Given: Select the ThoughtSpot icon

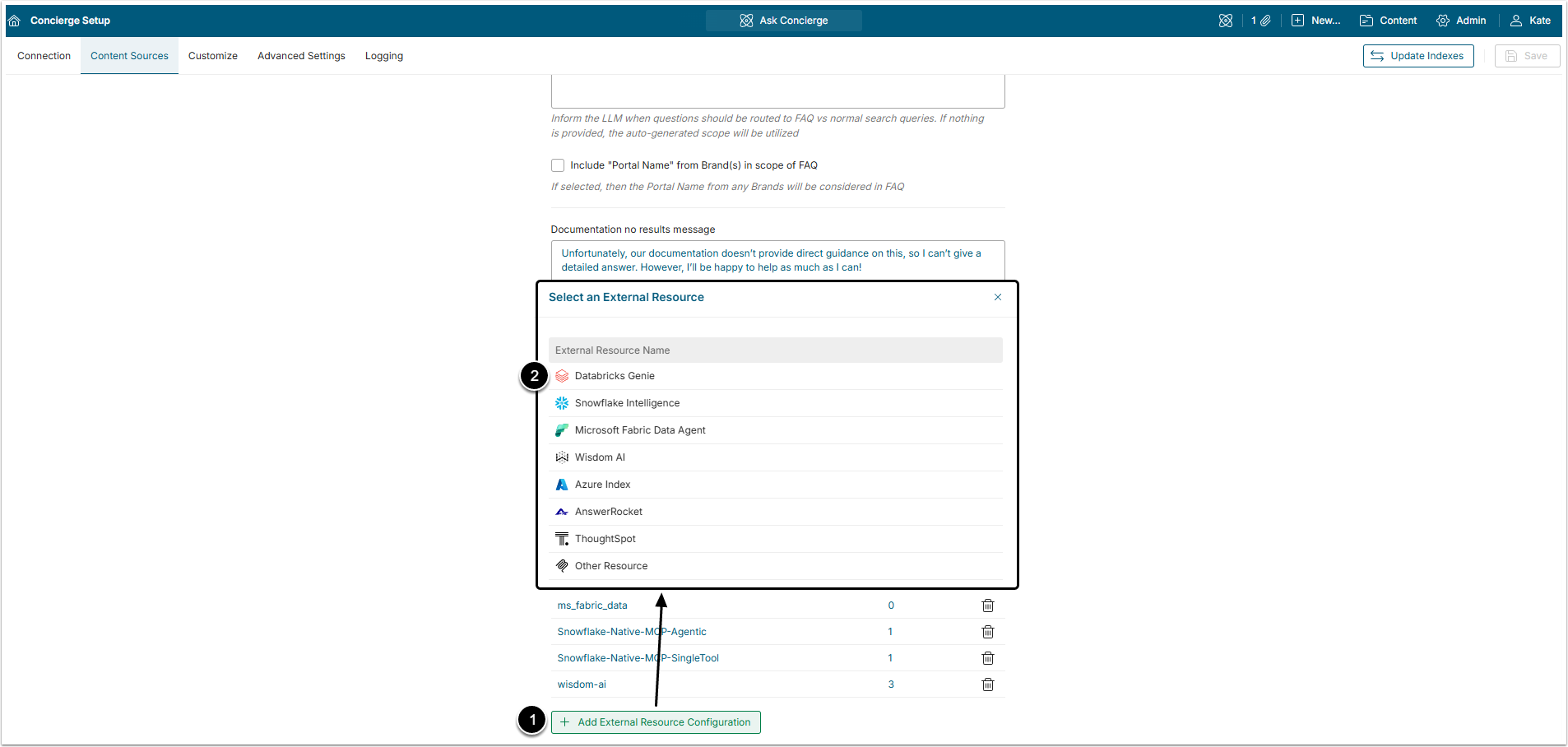Looking at the screenshot, I should (x=562, y=539).
